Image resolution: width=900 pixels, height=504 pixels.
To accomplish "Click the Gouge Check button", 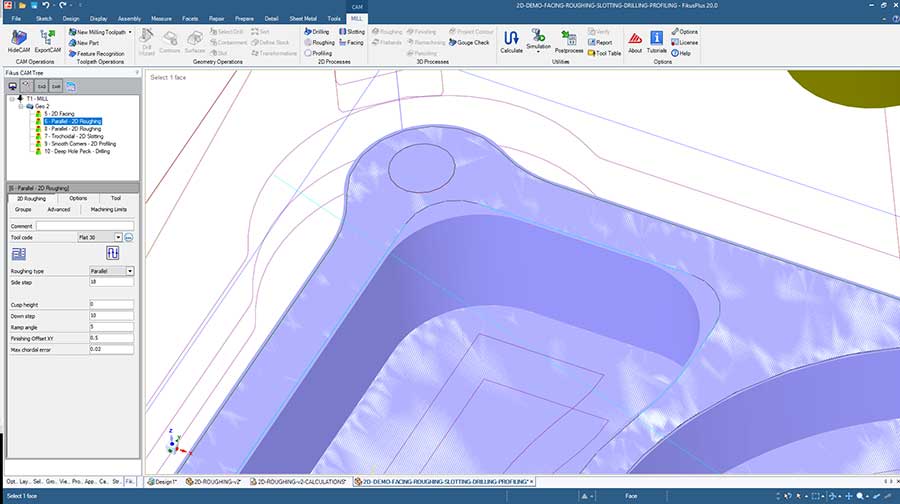I will point(470,43).
